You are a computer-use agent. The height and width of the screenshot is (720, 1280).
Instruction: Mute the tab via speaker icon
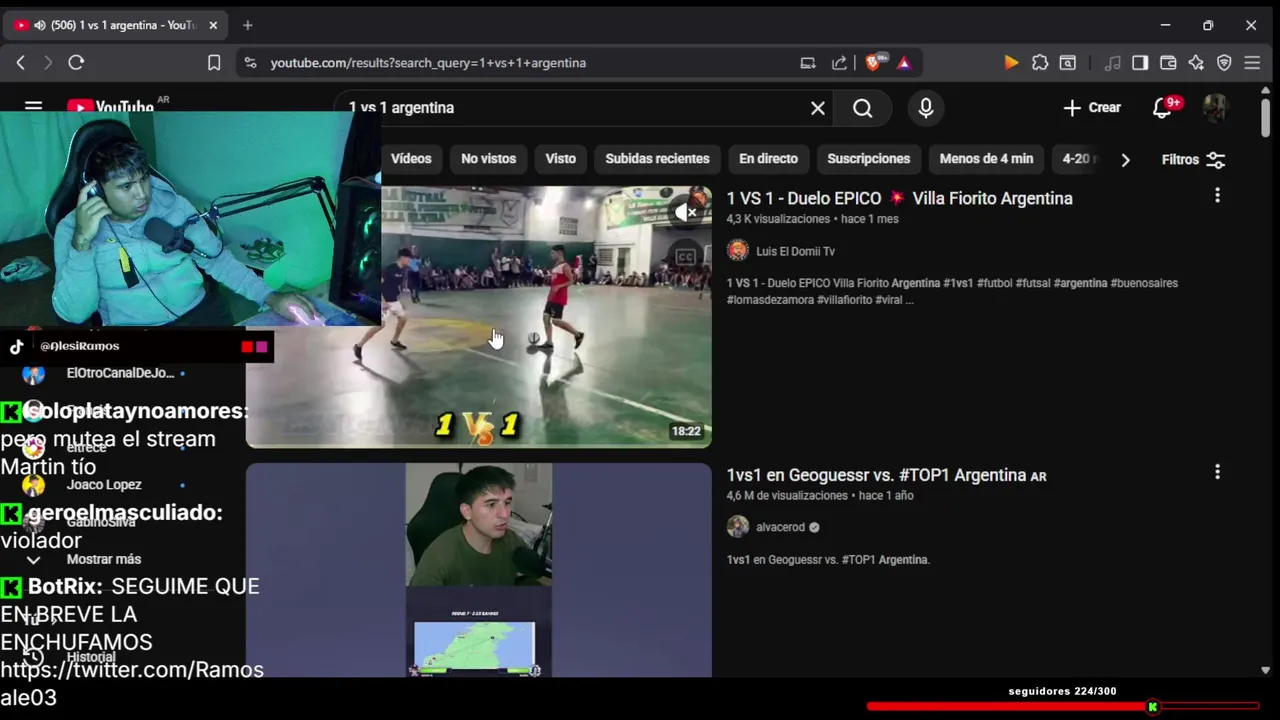tap(39, 25)
